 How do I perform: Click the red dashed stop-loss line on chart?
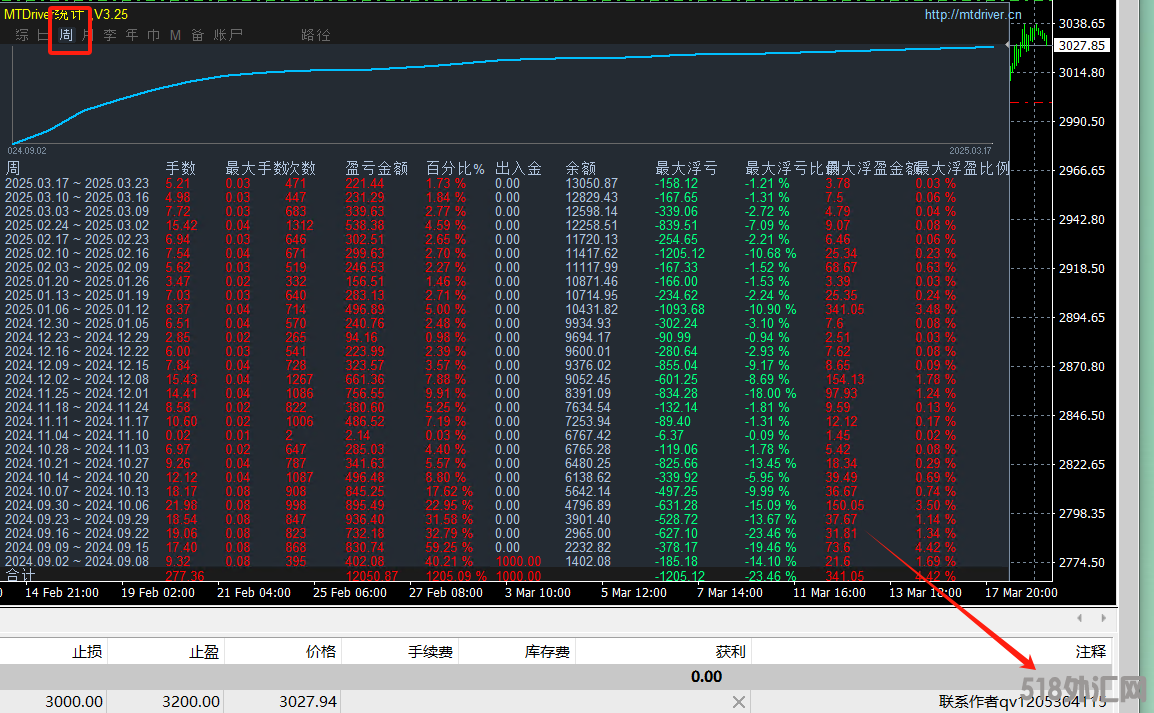click(x=1029, y=102)
